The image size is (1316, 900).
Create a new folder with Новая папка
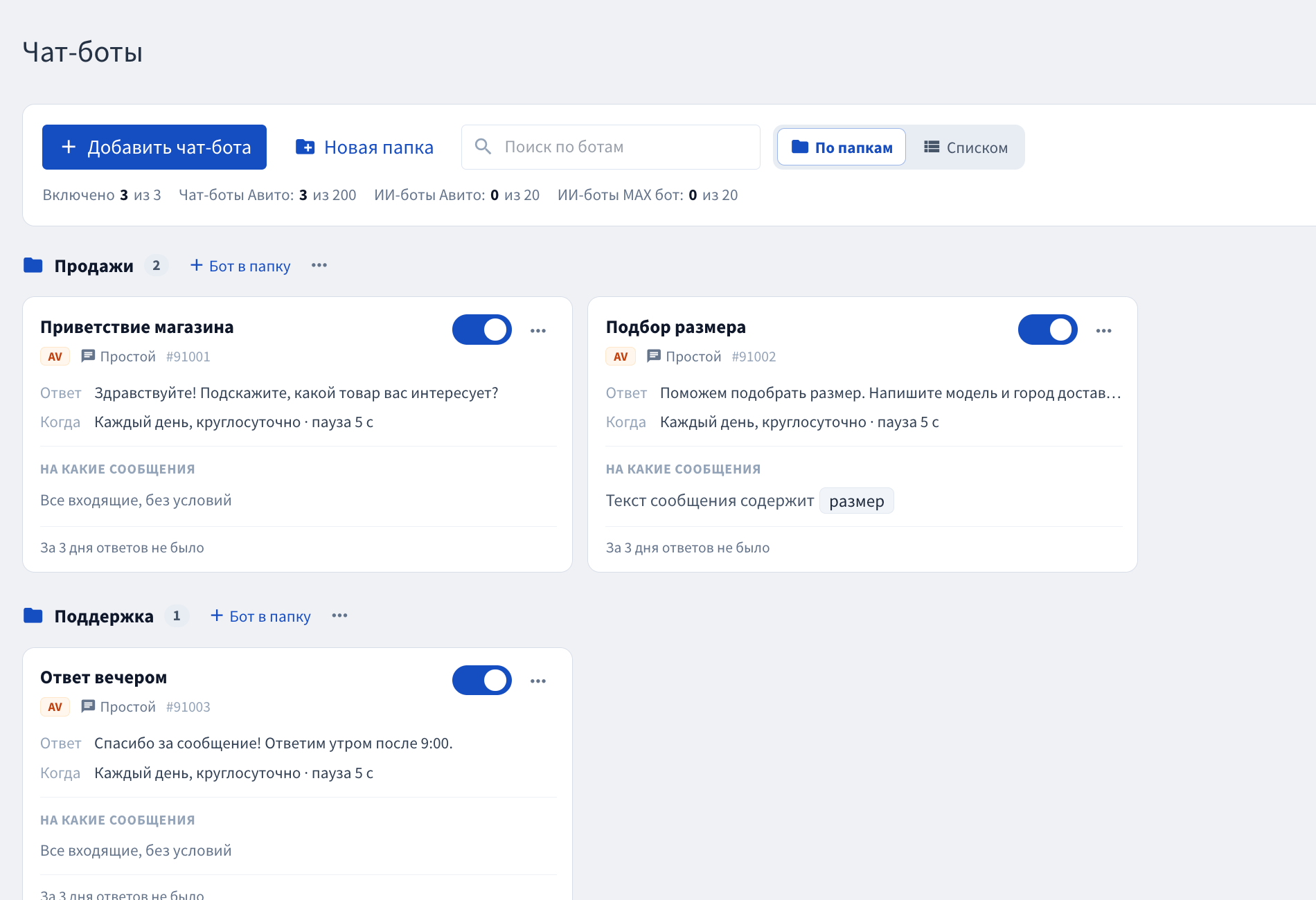(x=364, y=147)
